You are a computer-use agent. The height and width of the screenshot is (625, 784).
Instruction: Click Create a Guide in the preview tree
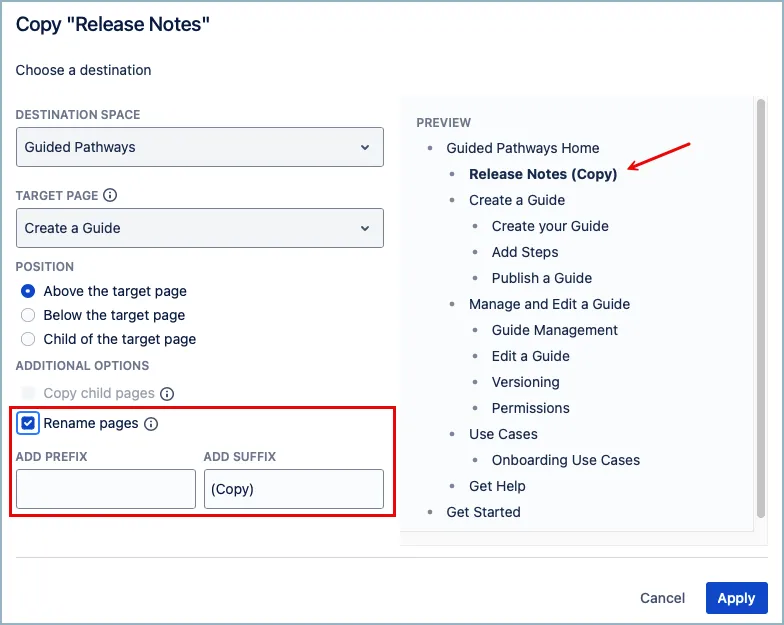(517, 200)
